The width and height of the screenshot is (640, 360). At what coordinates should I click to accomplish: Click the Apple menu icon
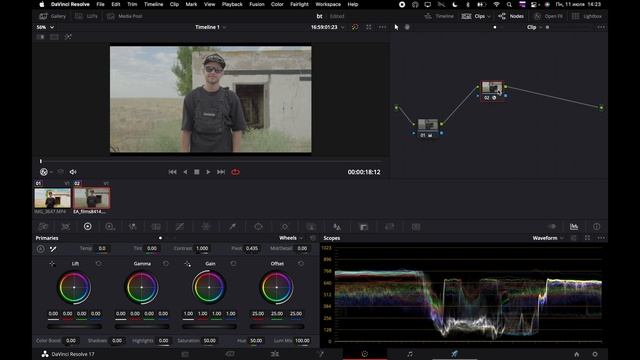pyautogui.click(x=42, y=4)
